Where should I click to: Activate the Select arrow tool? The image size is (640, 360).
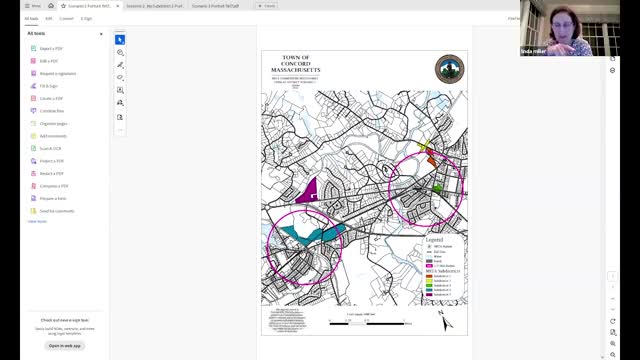point(120,40)
